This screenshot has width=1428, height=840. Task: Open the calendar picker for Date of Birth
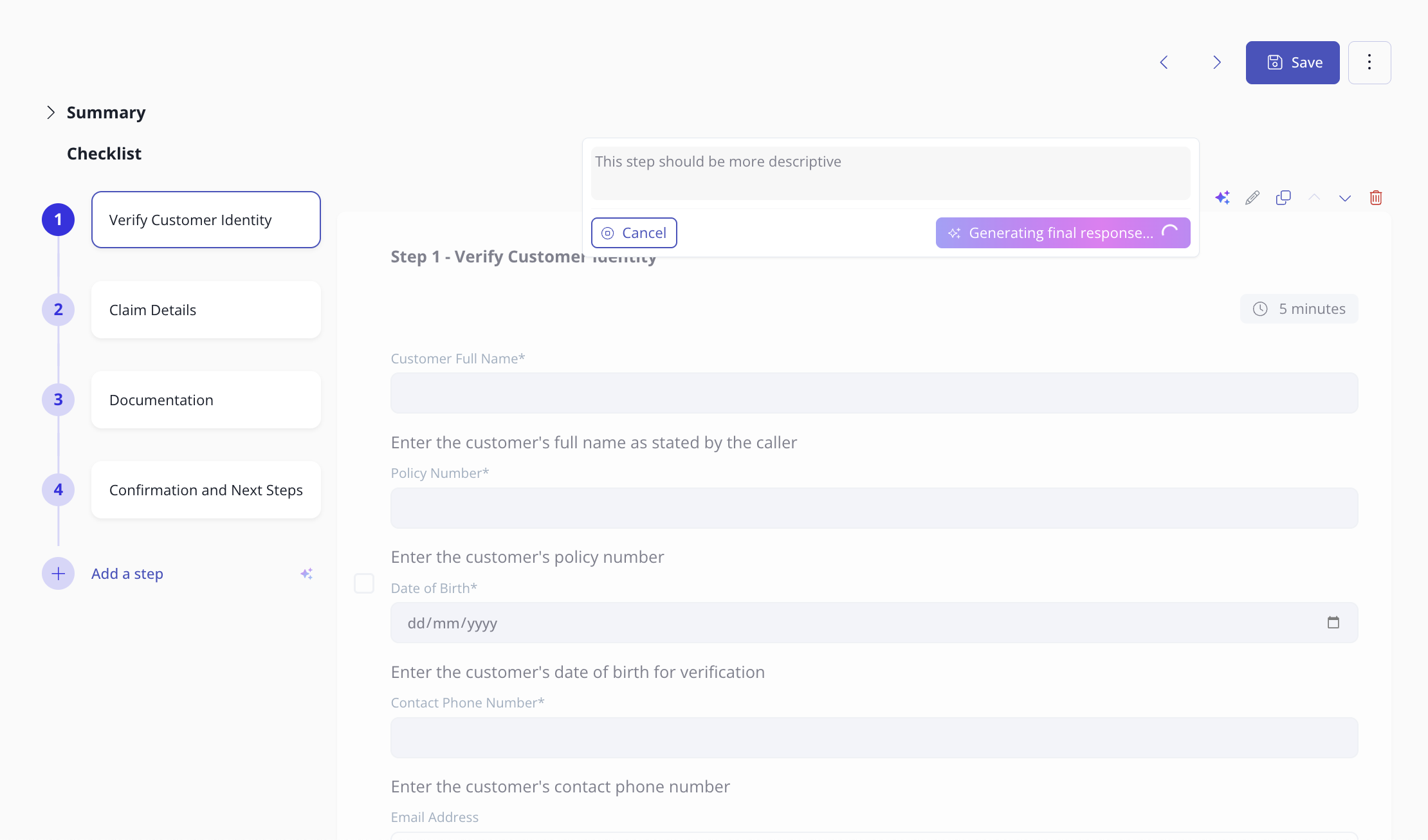[x=1333, y=623]
